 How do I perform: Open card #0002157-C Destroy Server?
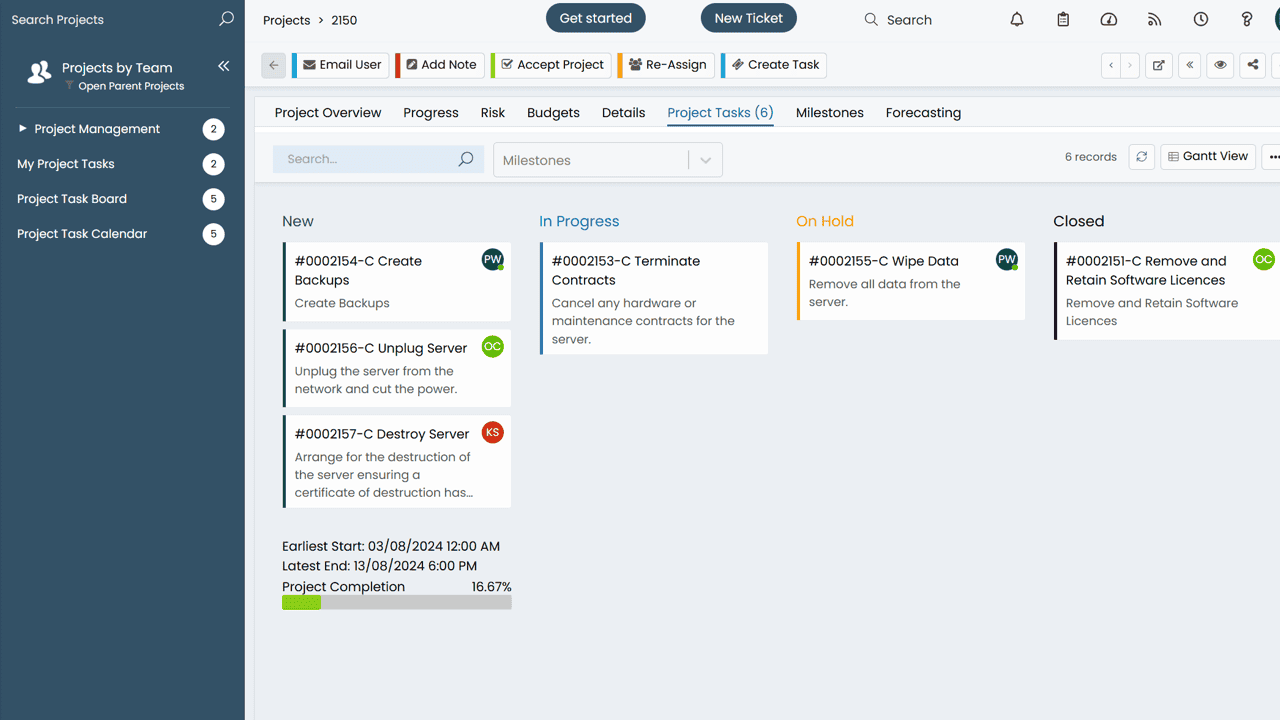click(397, 462)
